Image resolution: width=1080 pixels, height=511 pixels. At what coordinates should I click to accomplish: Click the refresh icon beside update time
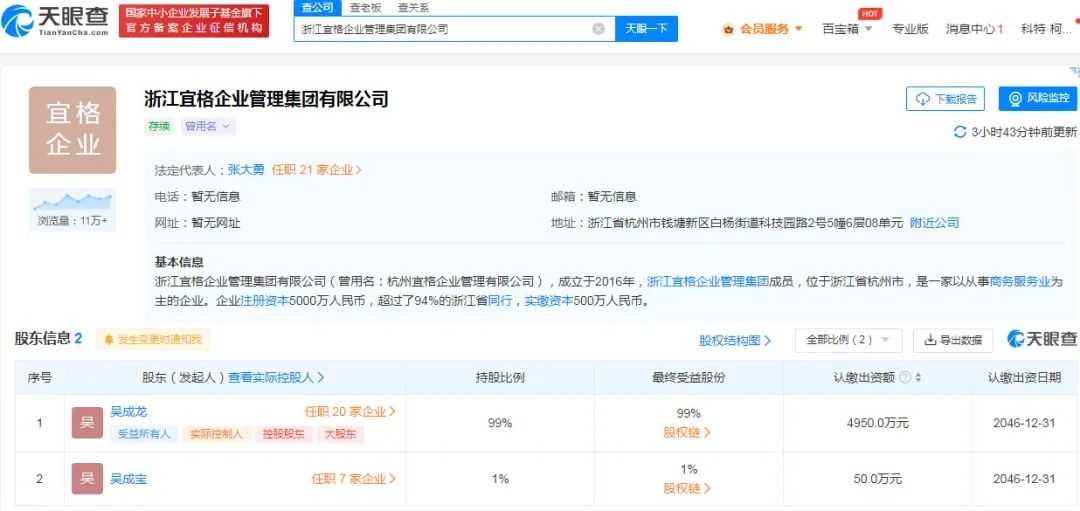coord(961,132)
